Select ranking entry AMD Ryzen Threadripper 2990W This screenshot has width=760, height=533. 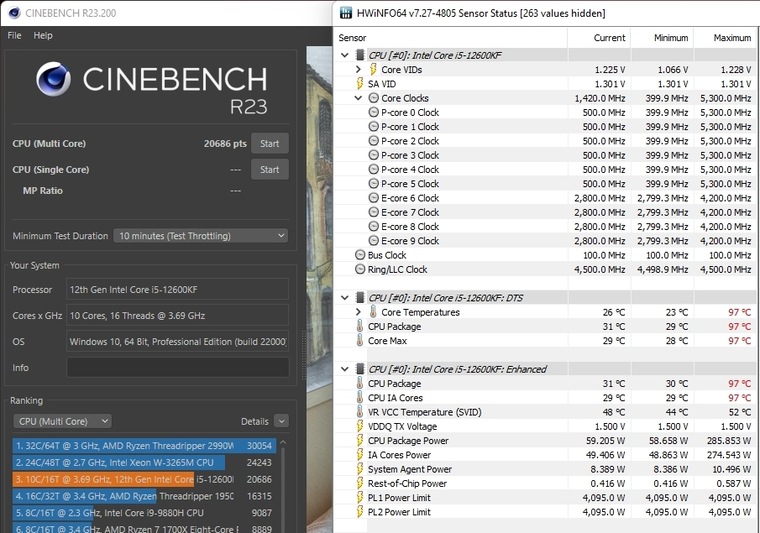point(144,445)
